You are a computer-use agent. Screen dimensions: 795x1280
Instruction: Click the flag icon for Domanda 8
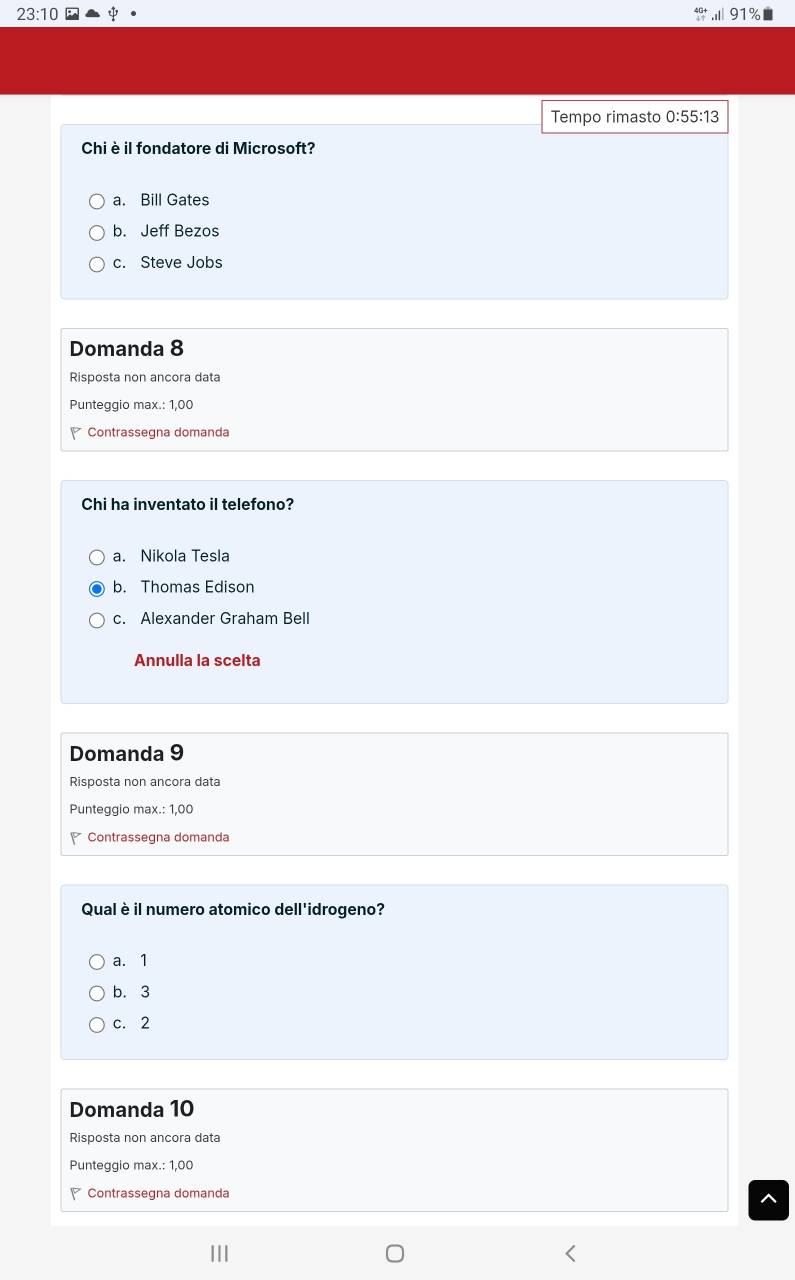76,433
